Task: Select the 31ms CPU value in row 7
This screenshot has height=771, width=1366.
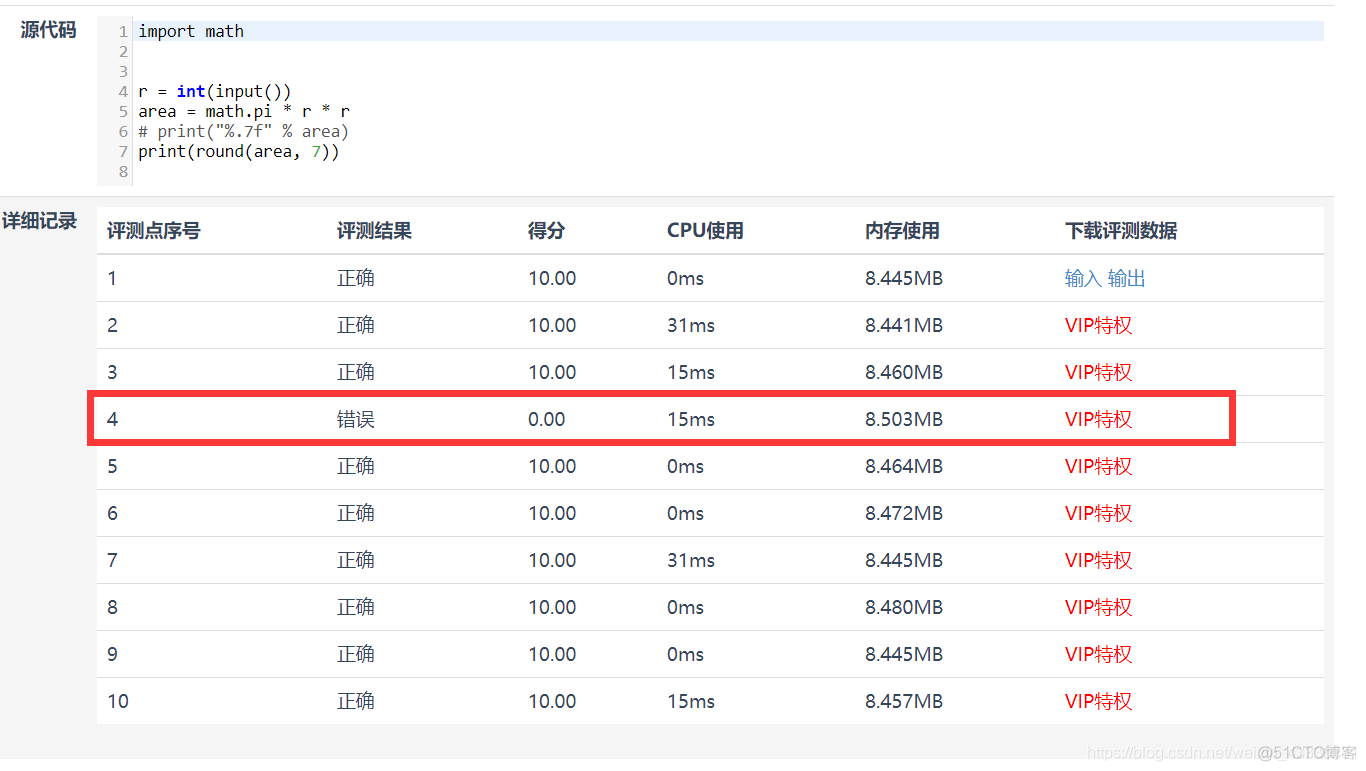Action: 691,560
